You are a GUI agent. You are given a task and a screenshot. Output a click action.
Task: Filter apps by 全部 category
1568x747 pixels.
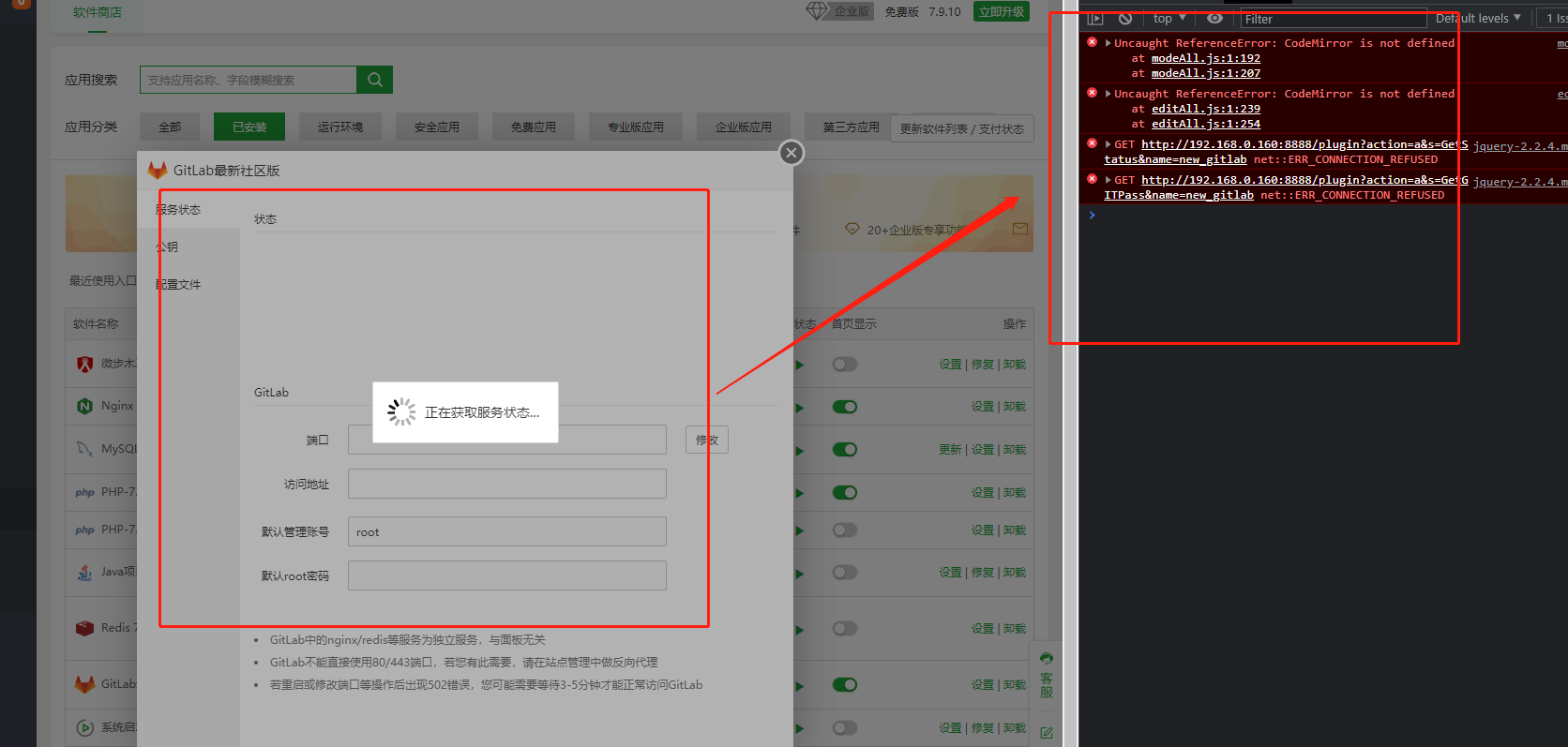170,127
